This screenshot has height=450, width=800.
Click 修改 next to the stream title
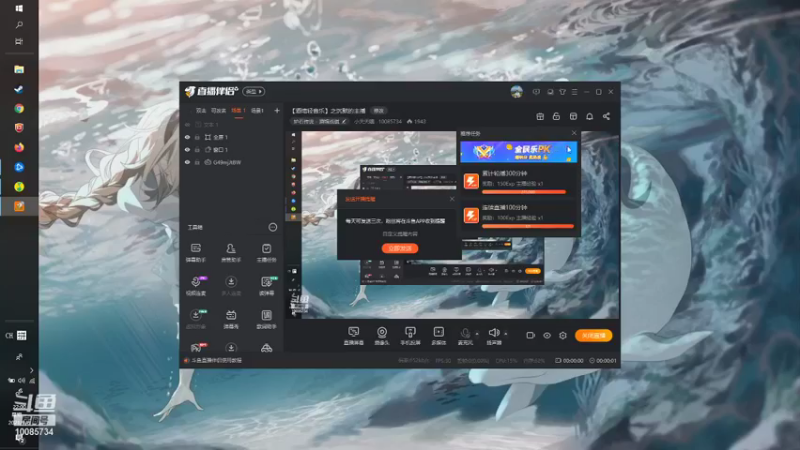[379, 111]
